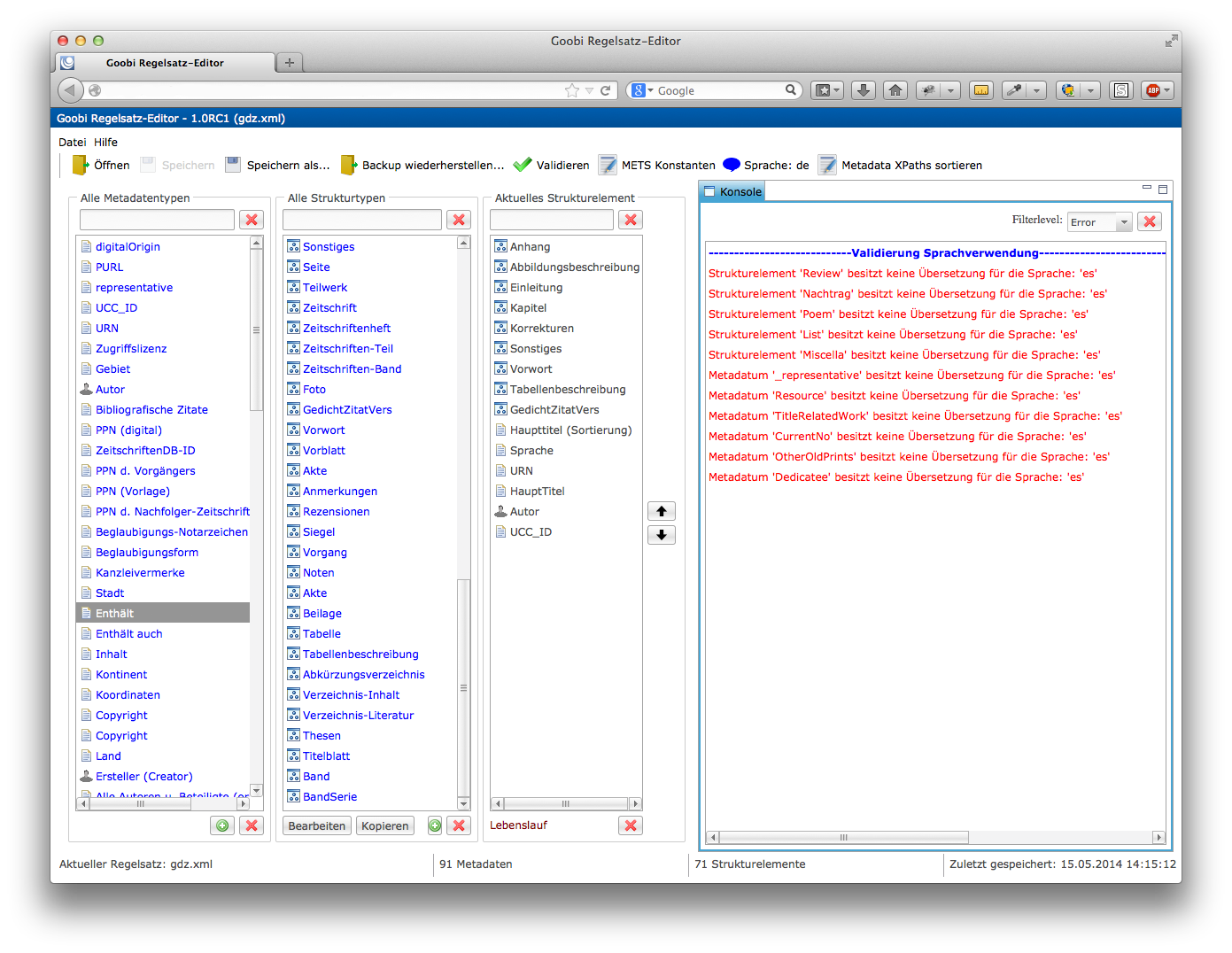The height and width of the screenshot is (953, 1232).
Task: Select 'Abkürzungsverzeichnis' structure type
Action: 363,675
